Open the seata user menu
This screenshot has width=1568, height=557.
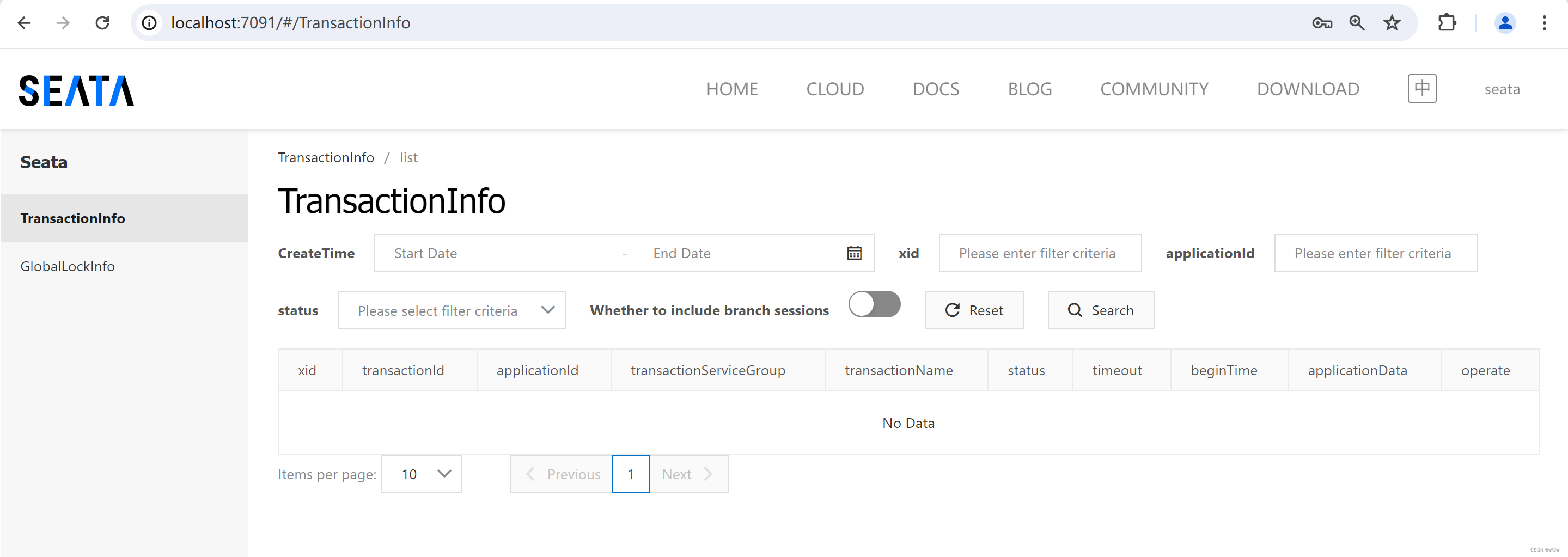point(1502,89)
